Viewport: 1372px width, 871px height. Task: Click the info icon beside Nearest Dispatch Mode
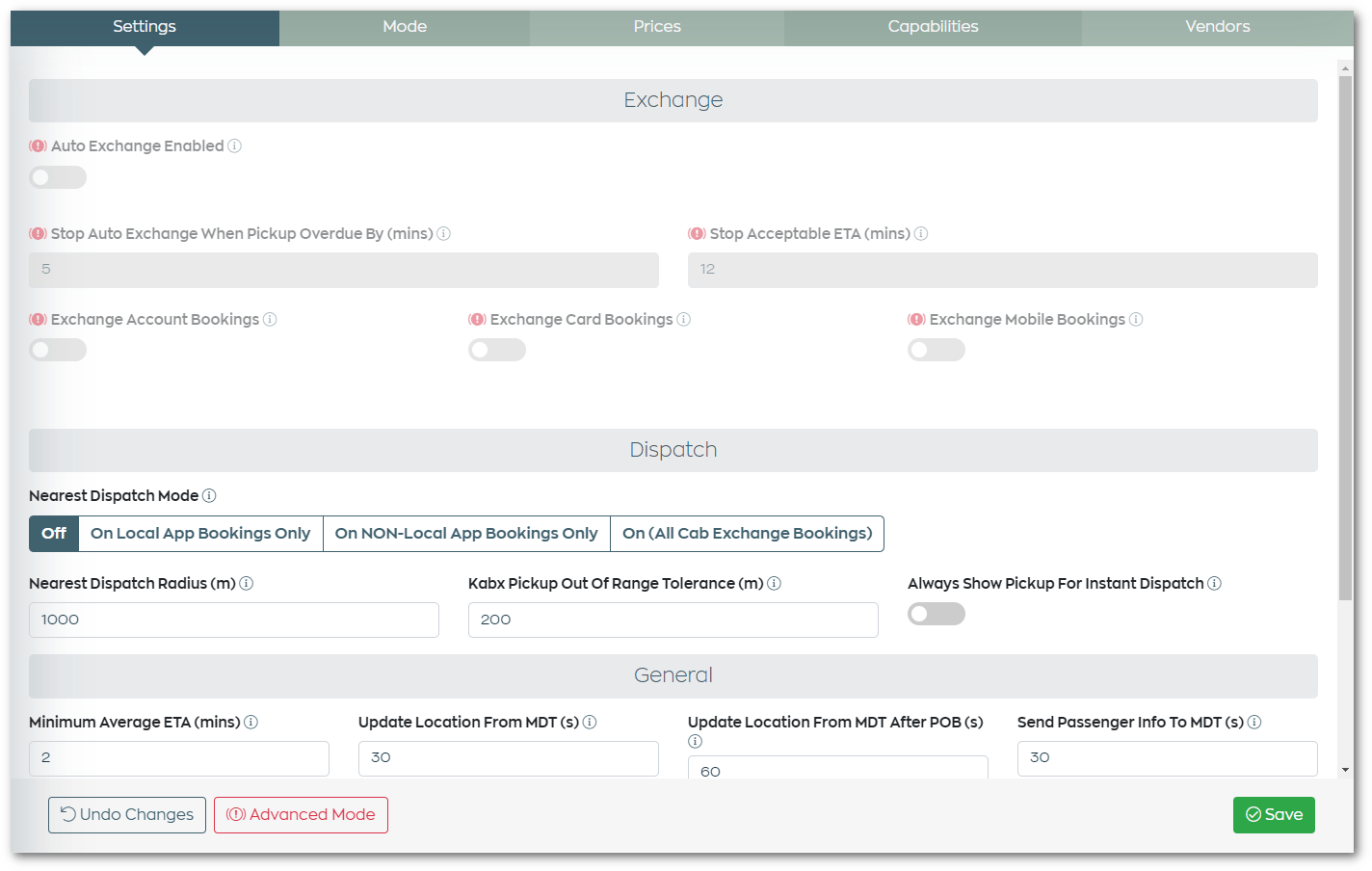pyautogui.click(x=210, y=495)
